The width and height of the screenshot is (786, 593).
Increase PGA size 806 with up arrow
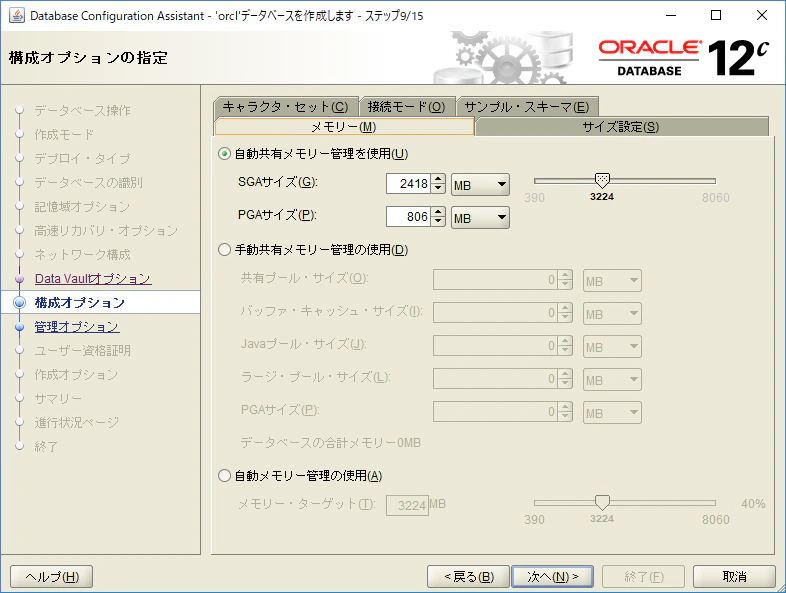[438, 212]
